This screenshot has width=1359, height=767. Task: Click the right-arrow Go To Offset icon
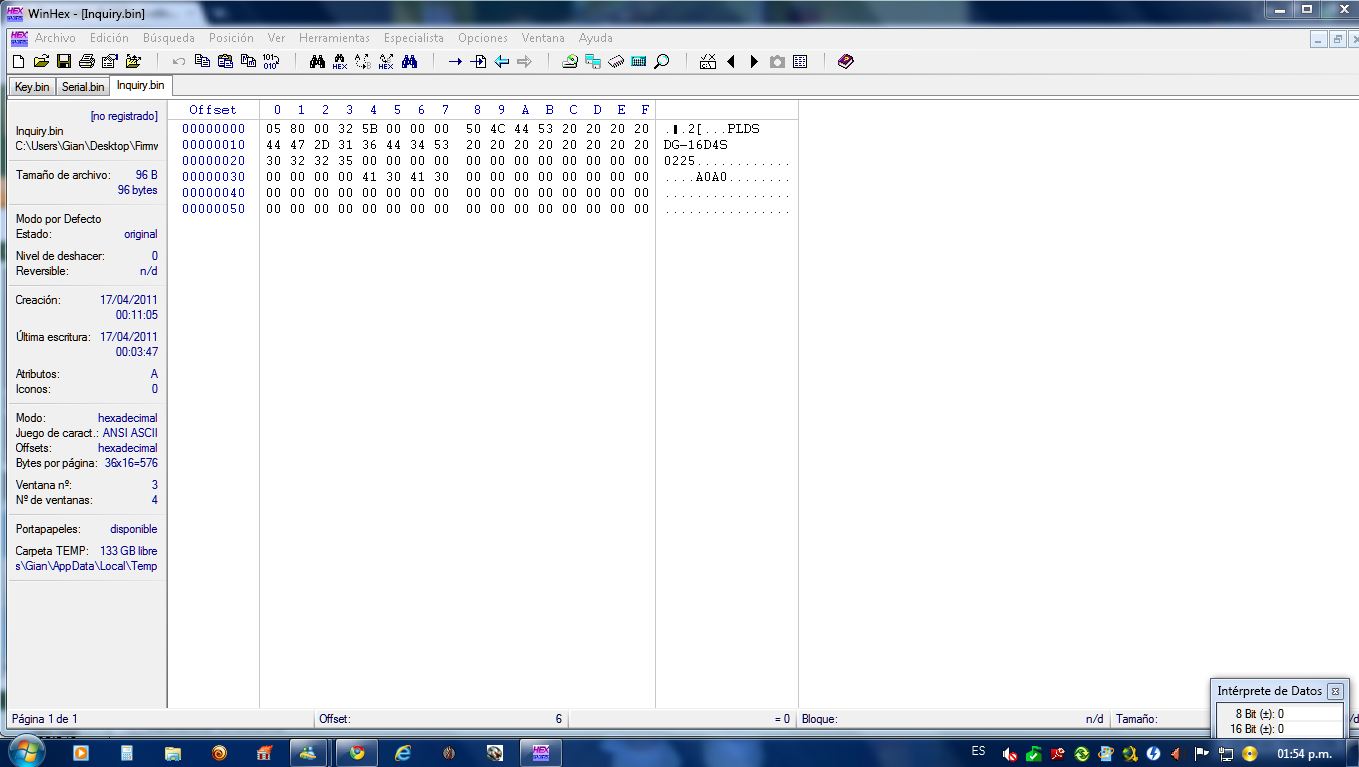[x=455, y=62]
